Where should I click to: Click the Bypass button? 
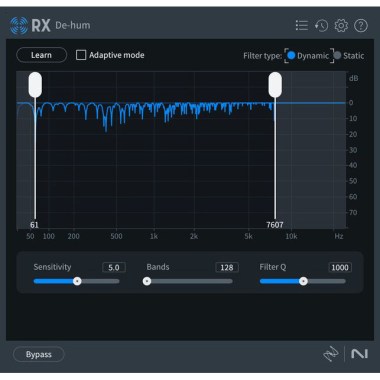(x=39, y=354)
